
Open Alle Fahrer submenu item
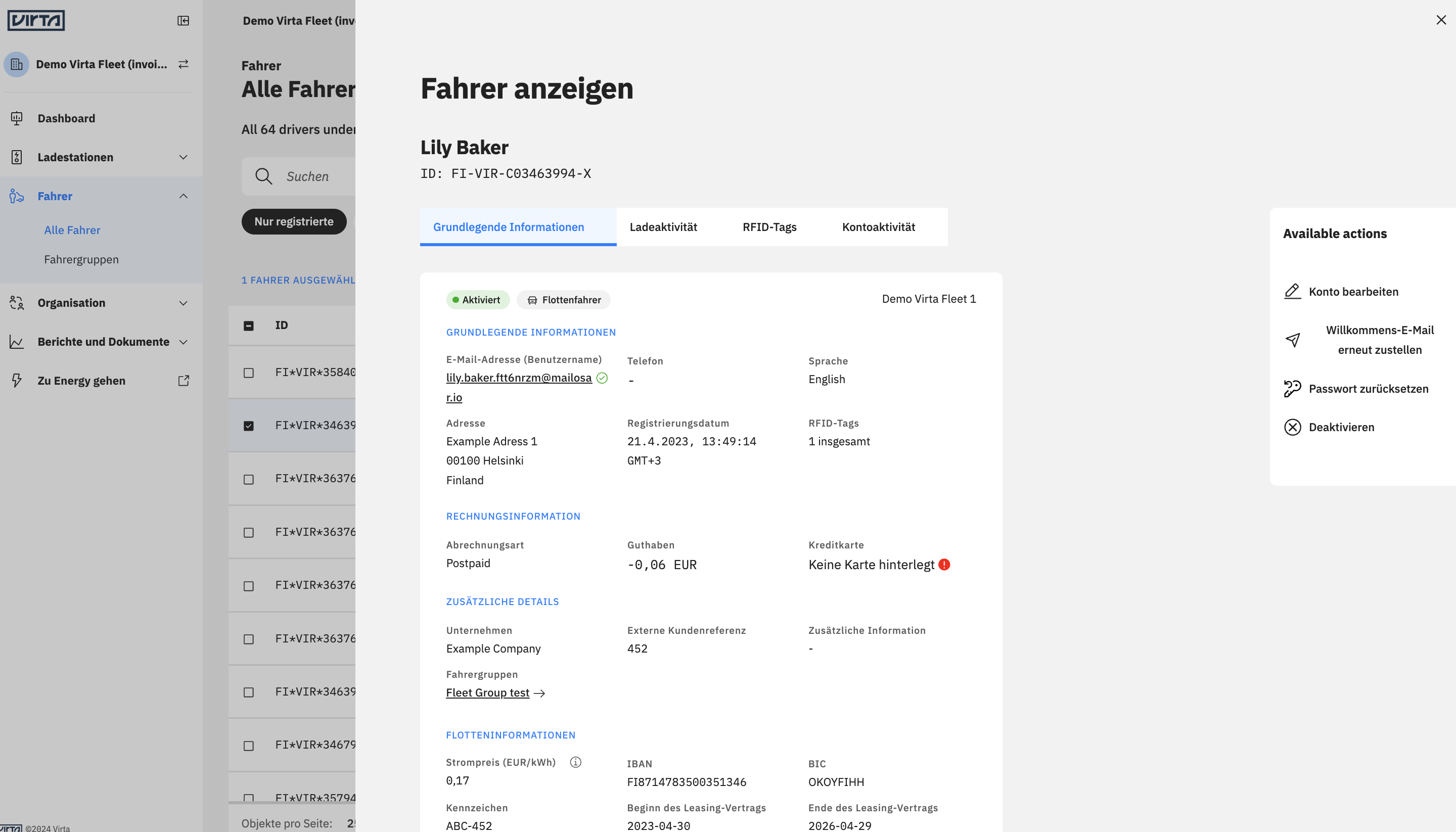coord(72,229)
